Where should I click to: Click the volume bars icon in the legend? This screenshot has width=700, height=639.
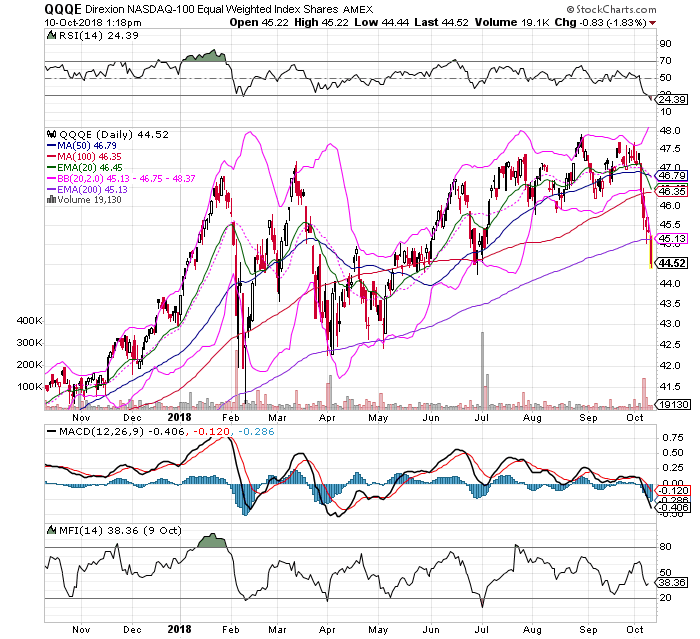click(x=51, y=199)
